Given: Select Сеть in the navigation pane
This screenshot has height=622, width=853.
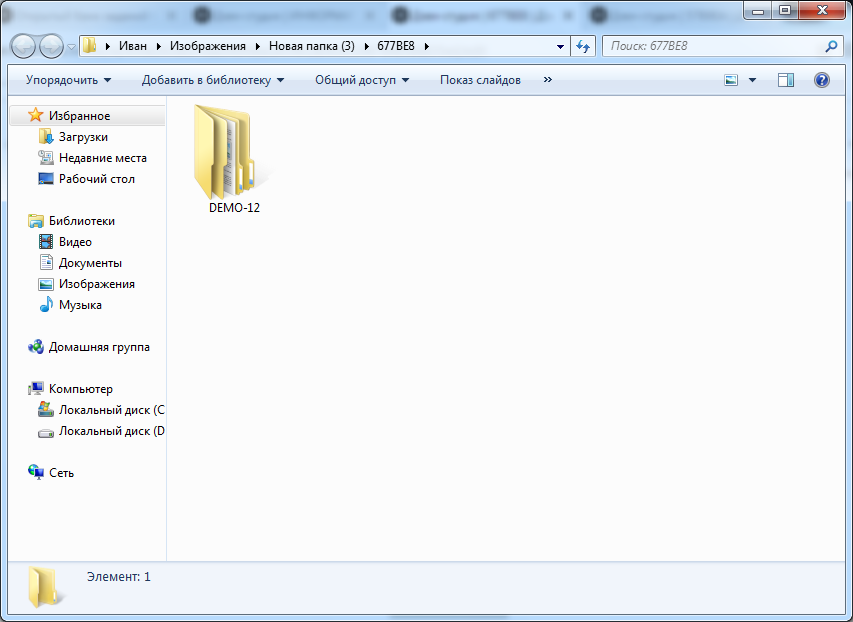Looking at the screenshot, I should click(x=61, y=473).
